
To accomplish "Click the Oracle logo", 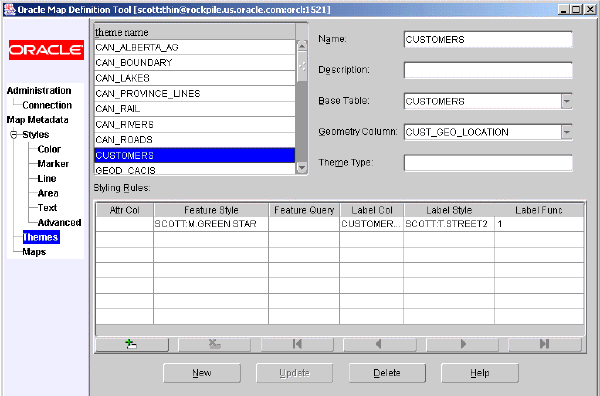I will (x=46, y=50).
